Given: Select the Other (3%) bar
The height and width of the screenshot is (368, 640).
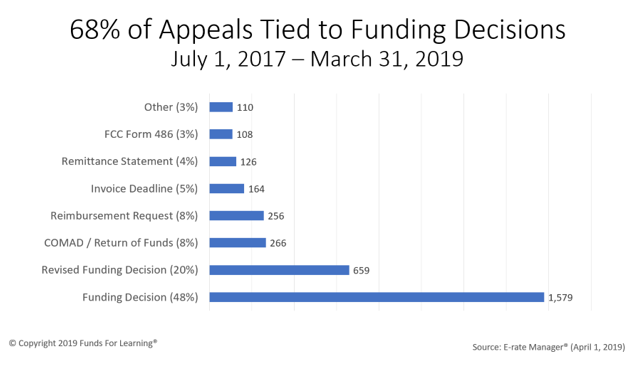Looking at the screenshot, I should pyautogui.click(x=221, y=107).
